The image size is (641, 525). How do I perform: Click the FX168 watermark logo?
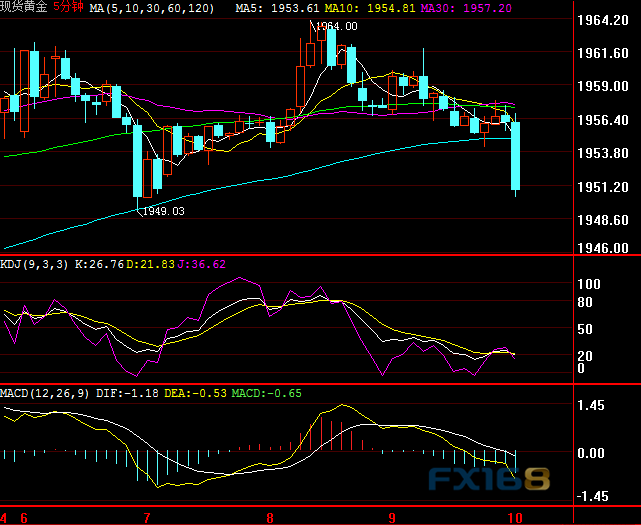pyautogui.click(x=489, y=478)
